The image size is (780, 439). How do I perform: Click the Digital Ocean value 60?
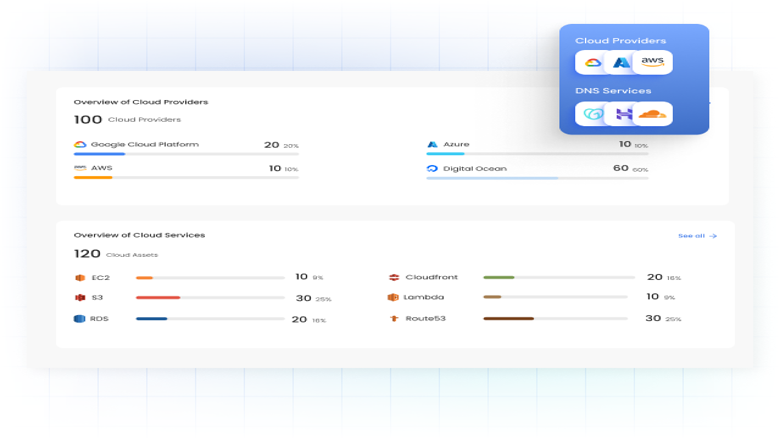620,168
